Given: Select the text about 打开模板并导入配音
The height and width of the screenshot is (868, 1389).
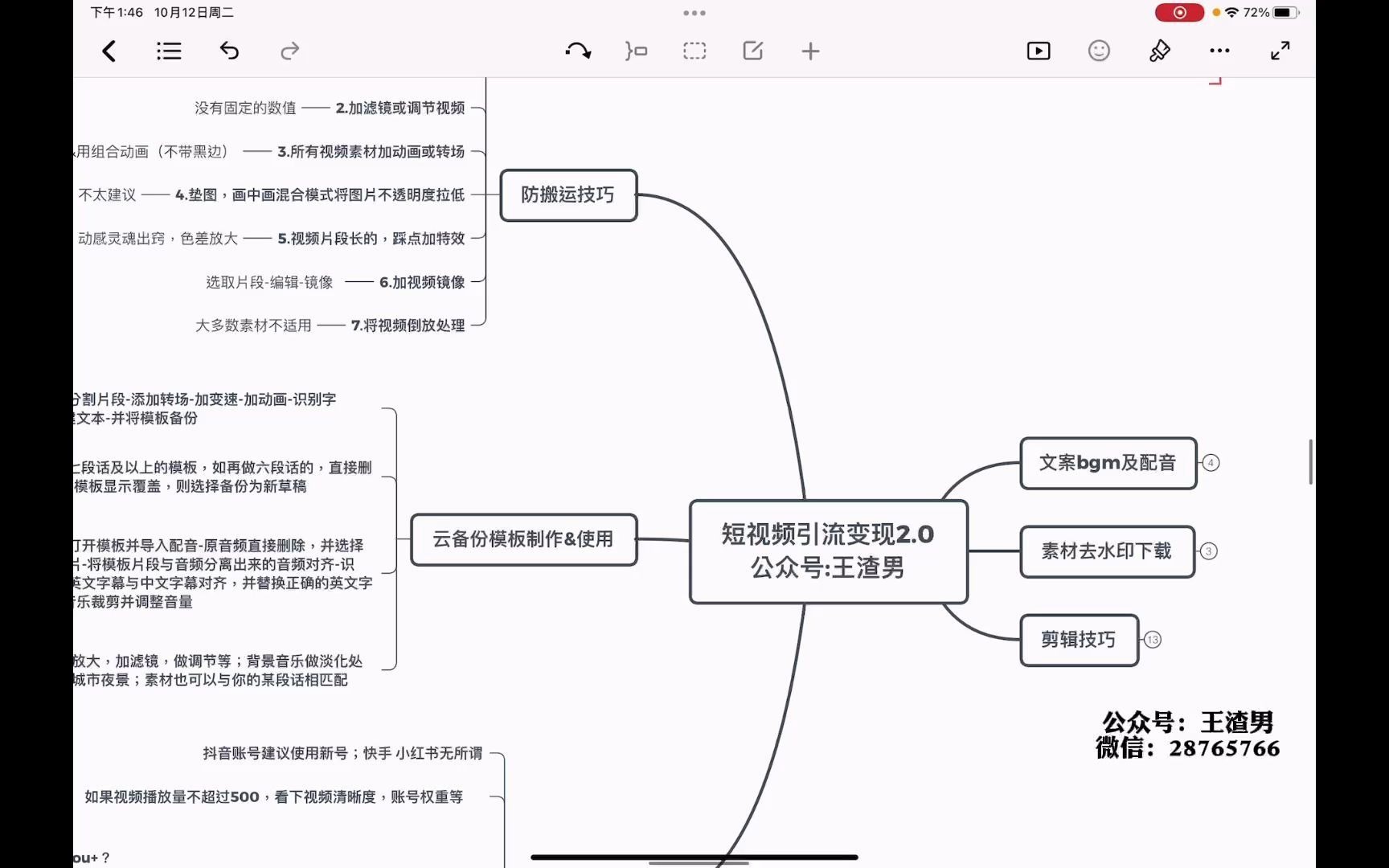Looking at the screenshot, I should click(x=223, y=574).
